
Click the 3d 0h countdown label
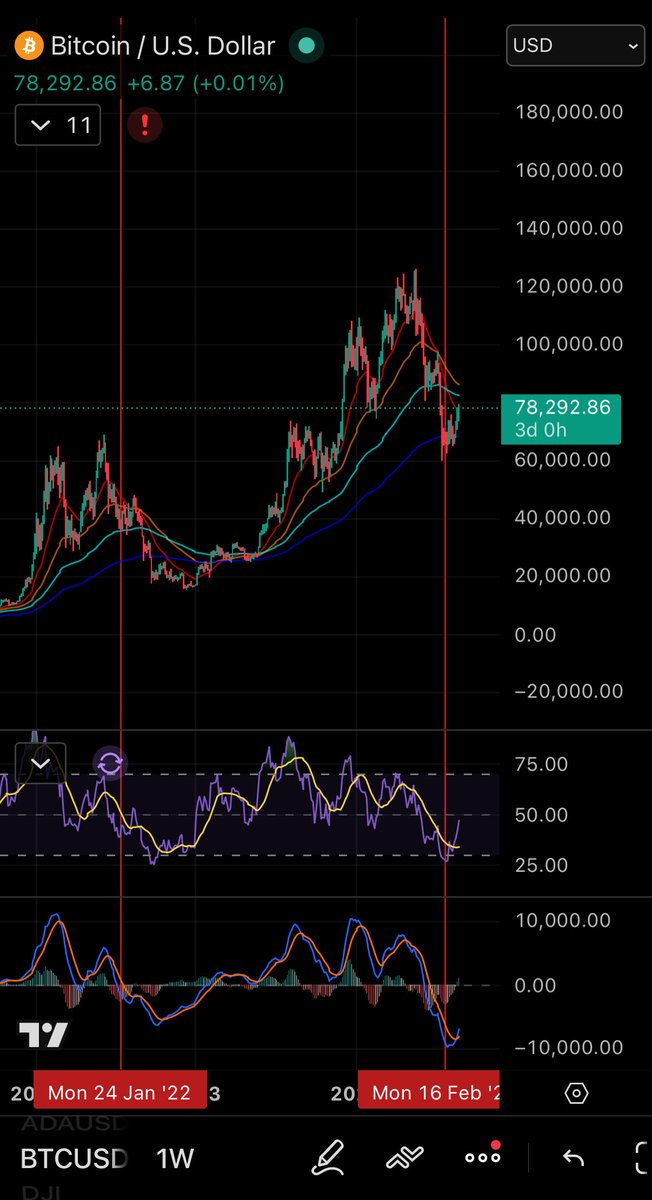[541, 431]
